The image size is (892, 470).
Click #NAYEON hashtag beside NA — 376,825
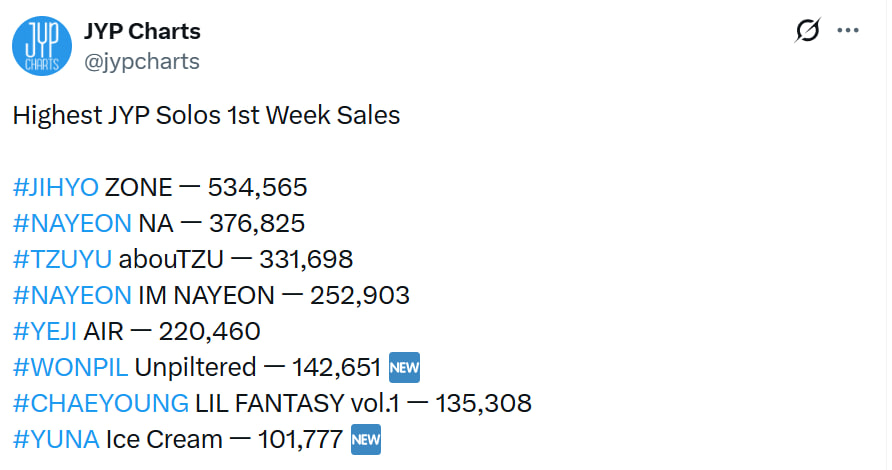[x=72, y=223]
